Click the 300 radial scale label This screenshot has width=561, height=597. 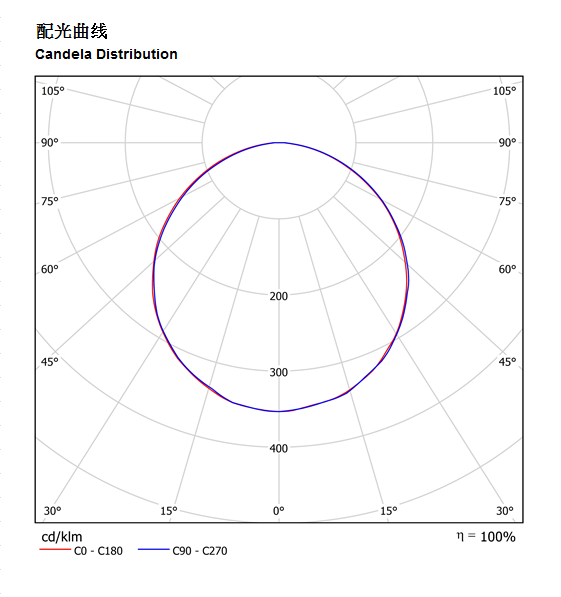(279, 372)
